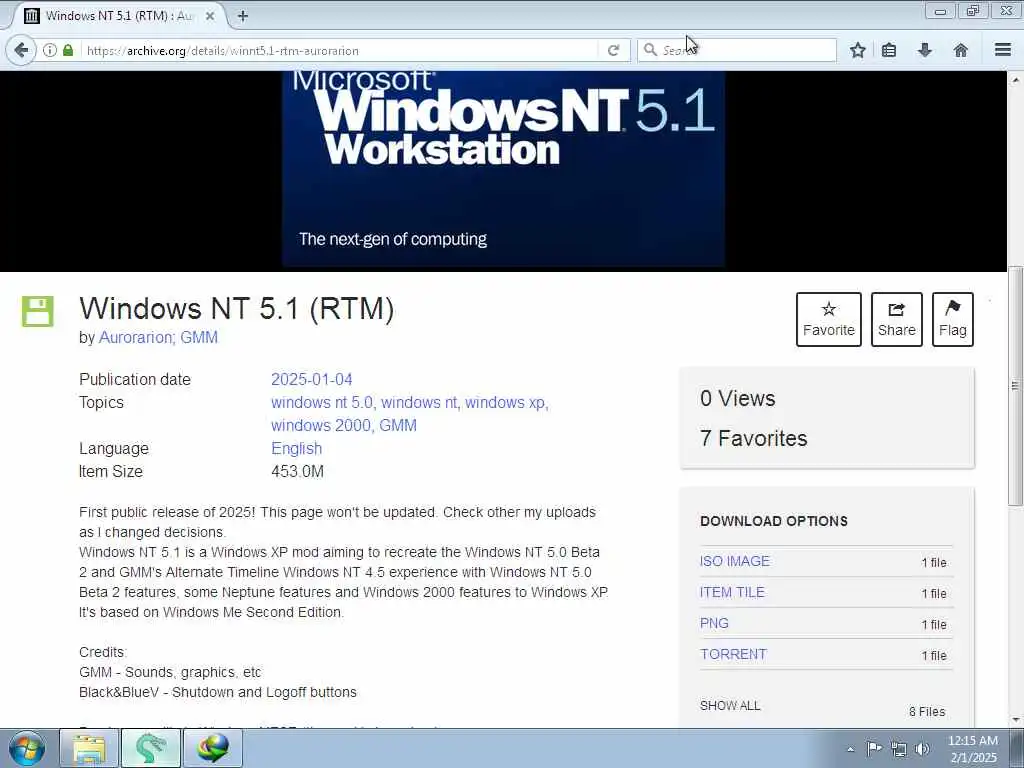Viewport: 1024px width, 768px height.
Task: Open the windows nt 5.0 topic link
Action: click(x=323, y=403)
